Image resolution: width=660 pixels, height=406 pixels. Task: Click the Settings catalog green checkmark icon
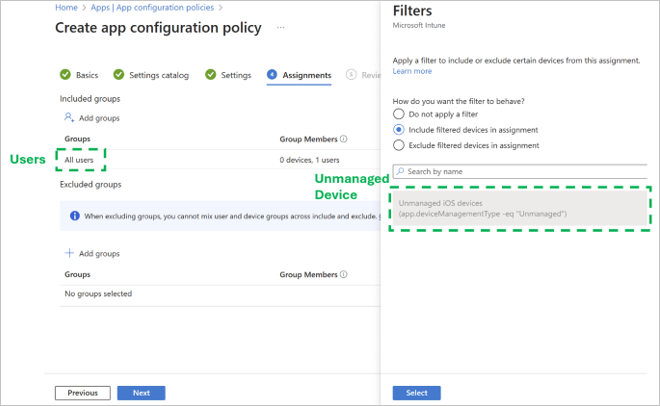(x=119, y=74)
